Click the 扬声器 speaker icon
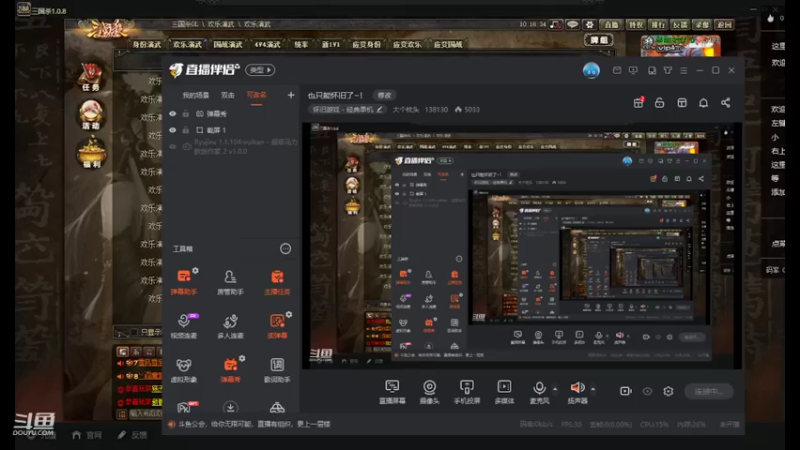 [x=577, y=388]
